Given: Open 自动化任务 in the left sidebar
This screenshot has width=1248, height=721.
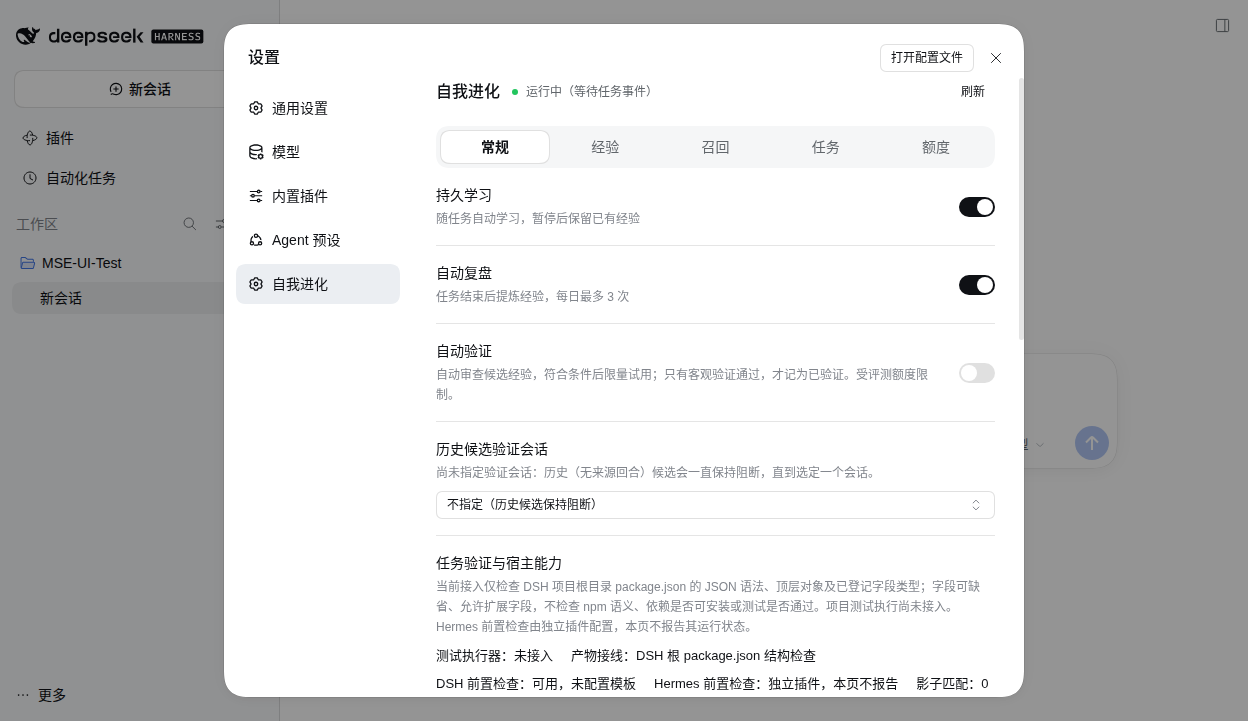Looking at the screenshot, I should tap(81, 178).
